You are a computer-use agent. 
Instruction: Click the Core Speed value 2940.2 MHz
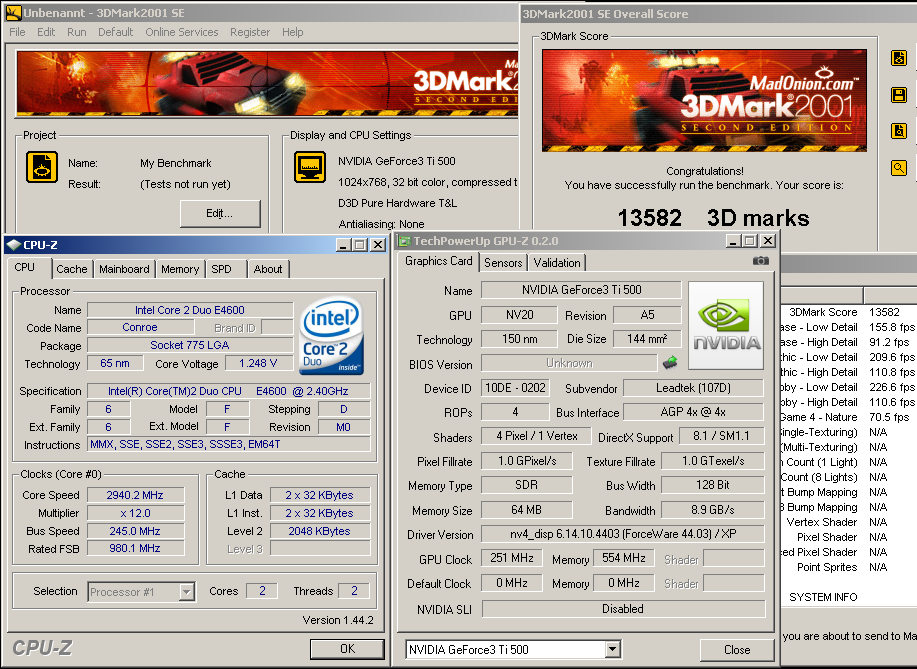pyautogui.click(x=136, y=495)
